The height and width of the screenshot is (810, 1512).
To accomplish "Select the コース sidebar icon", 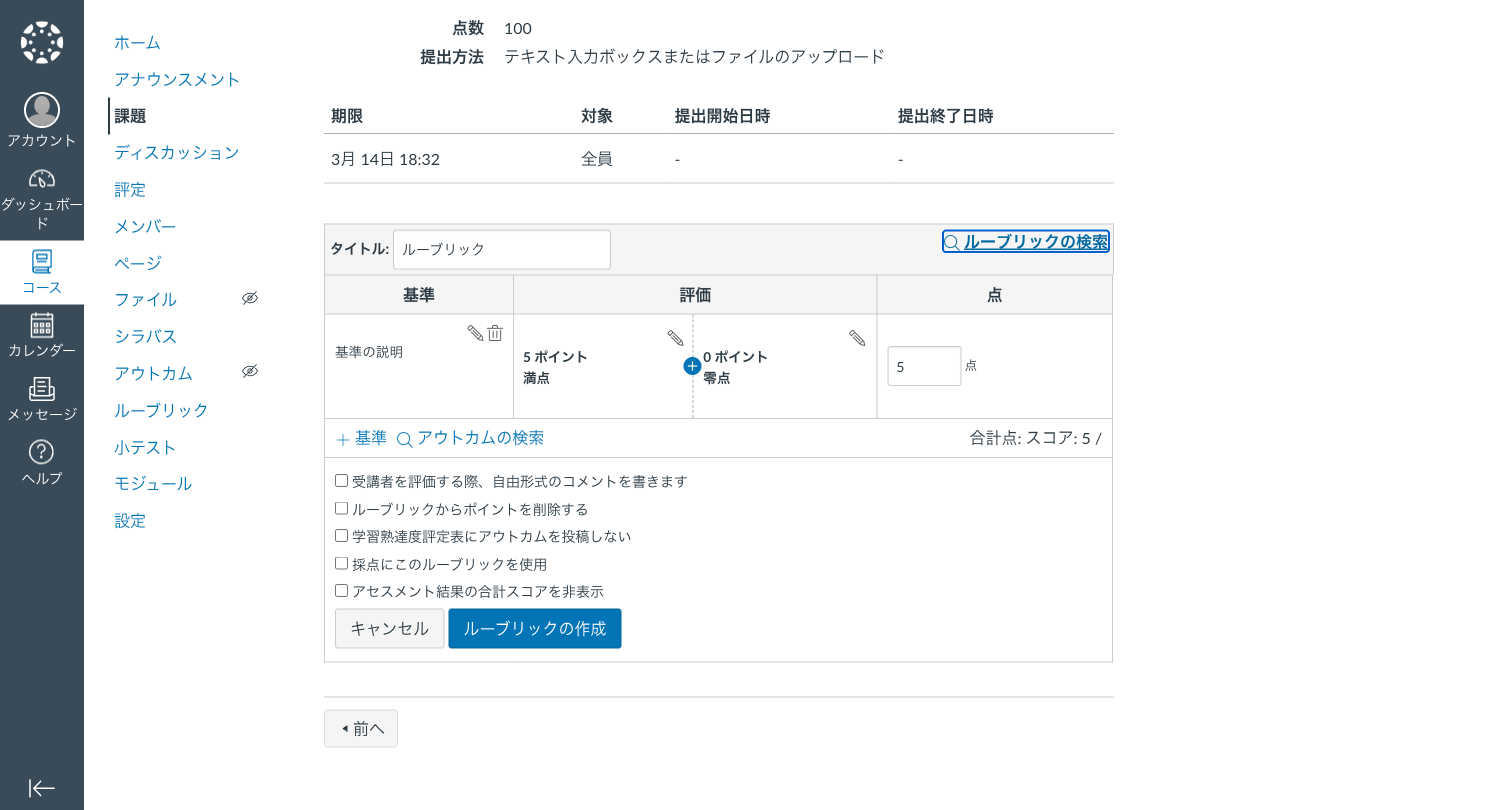I will 41,262.
